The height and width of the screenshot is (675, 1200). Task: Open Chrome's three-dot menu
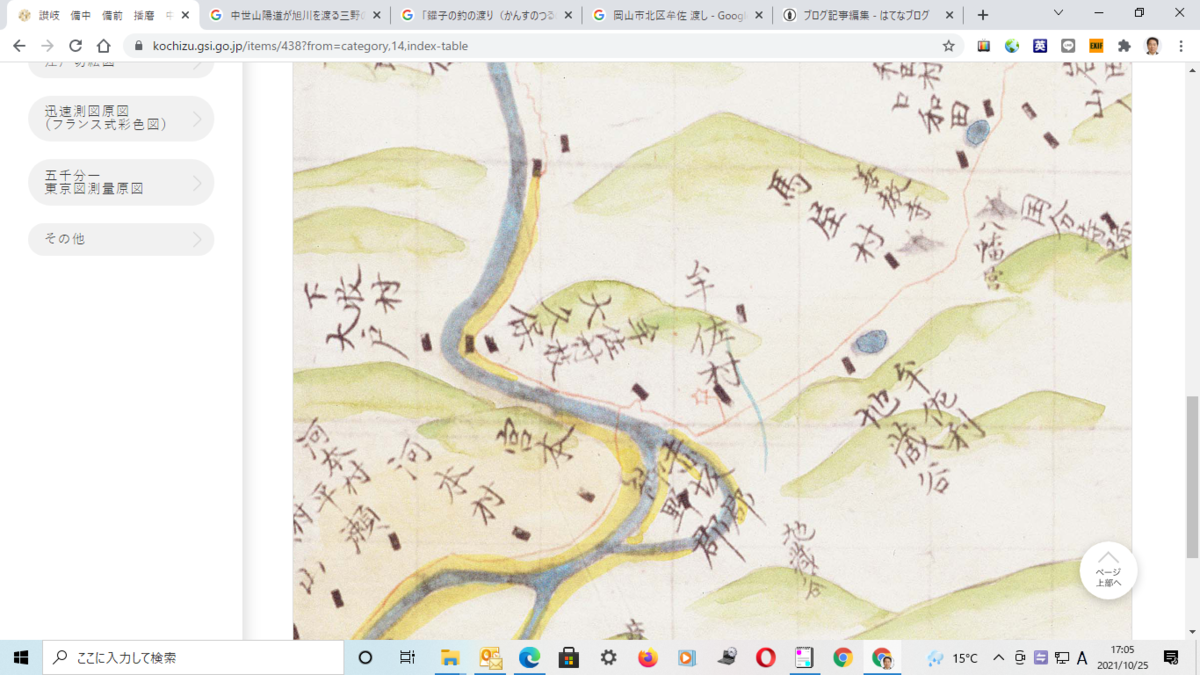click(1180, 46)
